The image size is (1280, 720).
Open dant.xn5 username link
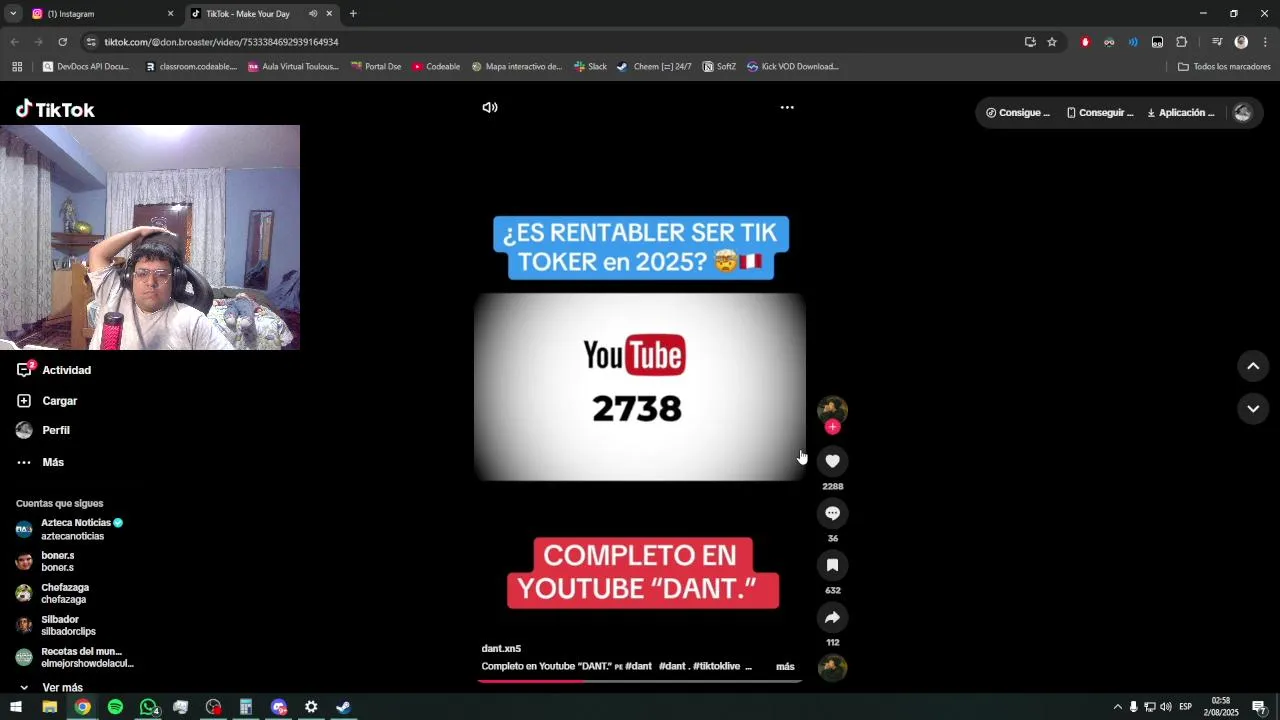pyautogui.click(x=501, y=648)
